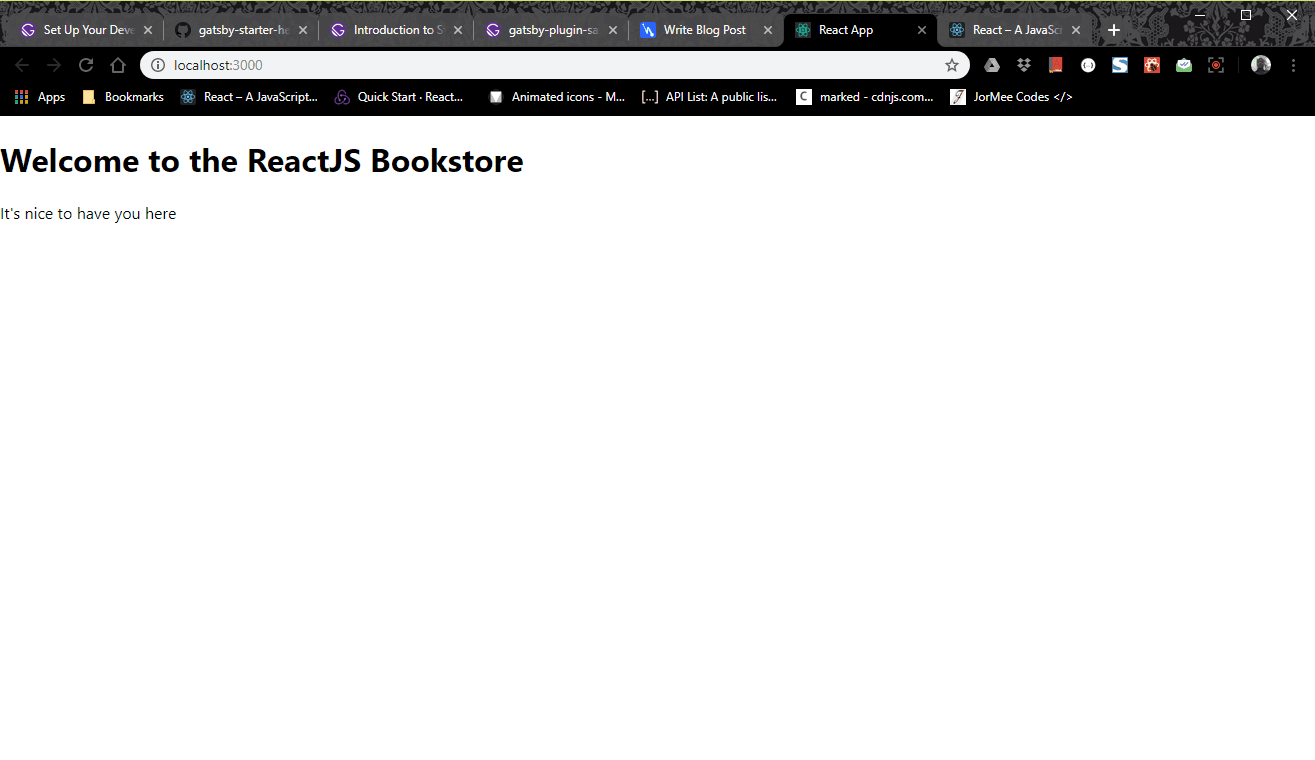Screen dimensions: 1315x760
Task: Open the Dropbox extension
Action: pos(1024,65)
